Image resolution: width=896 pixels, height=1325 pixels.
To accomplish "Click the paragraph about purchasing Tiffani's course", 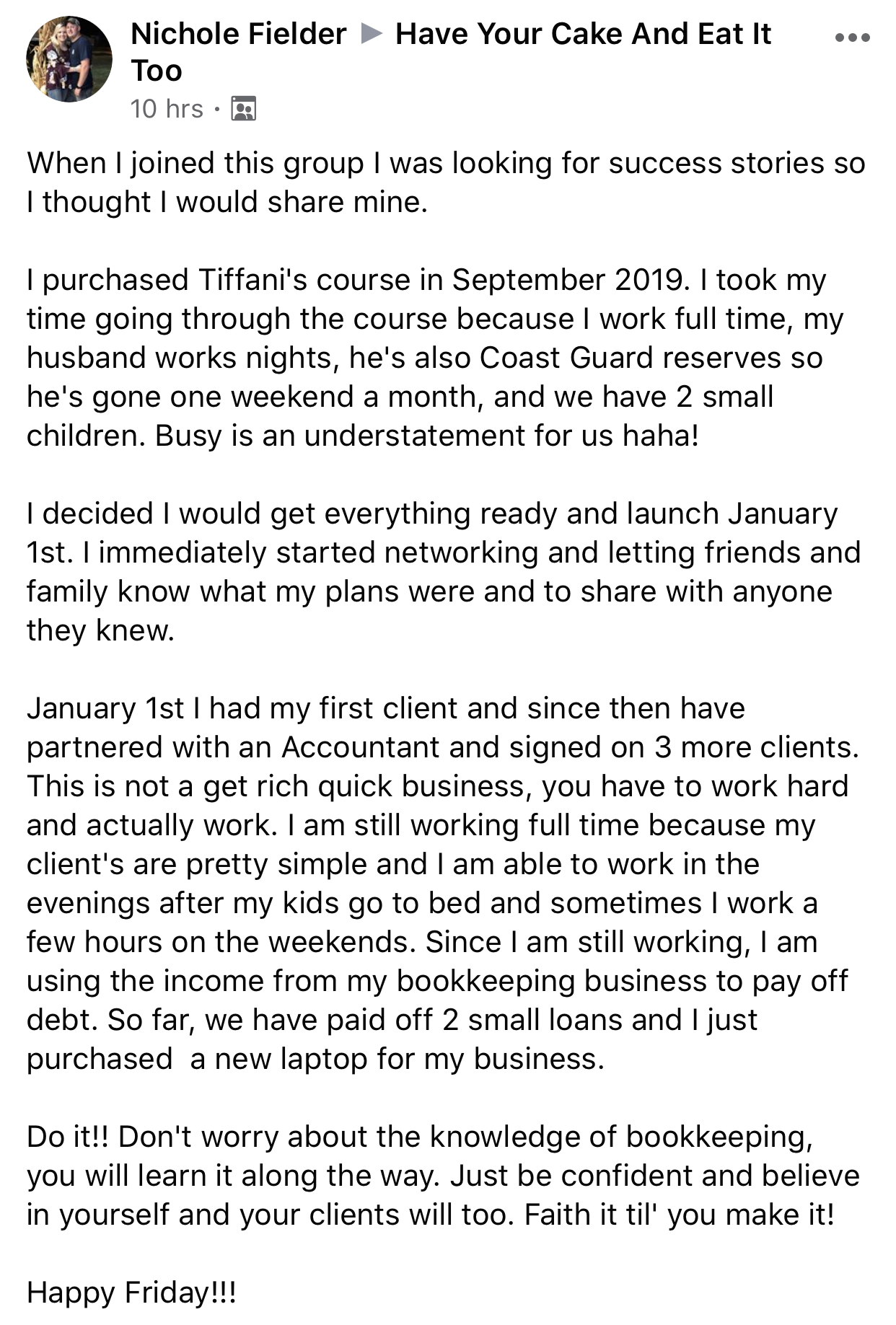I will [x=435, y=358].
